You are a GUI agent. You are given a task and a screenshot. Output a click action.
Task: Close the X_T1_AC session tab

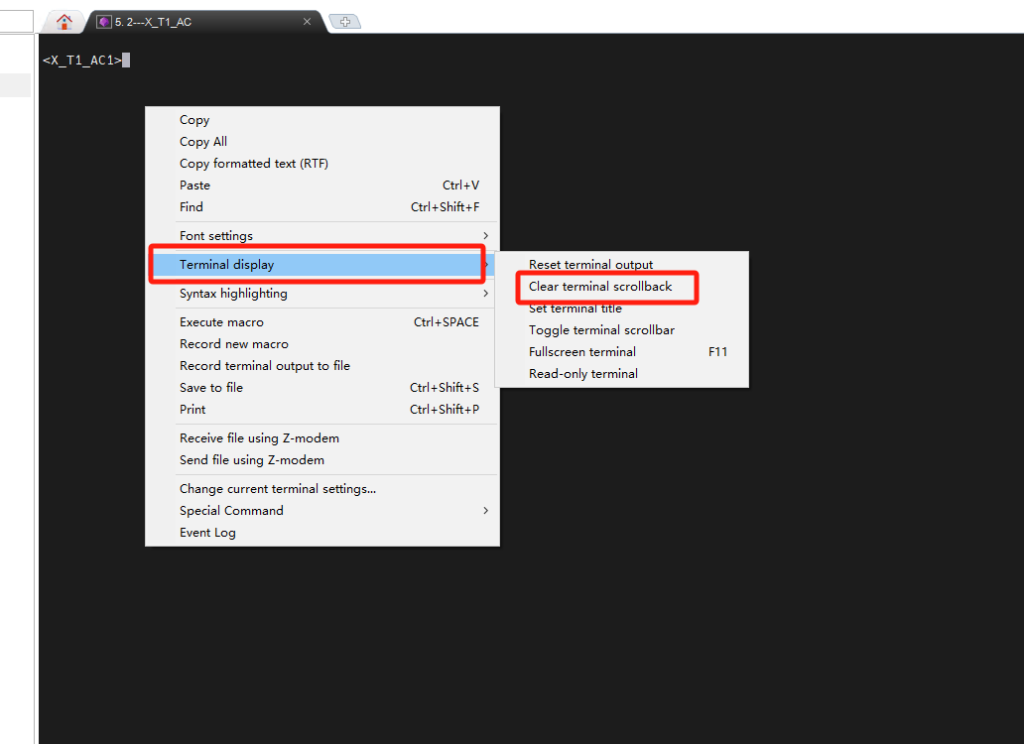[x=307, y=21]
